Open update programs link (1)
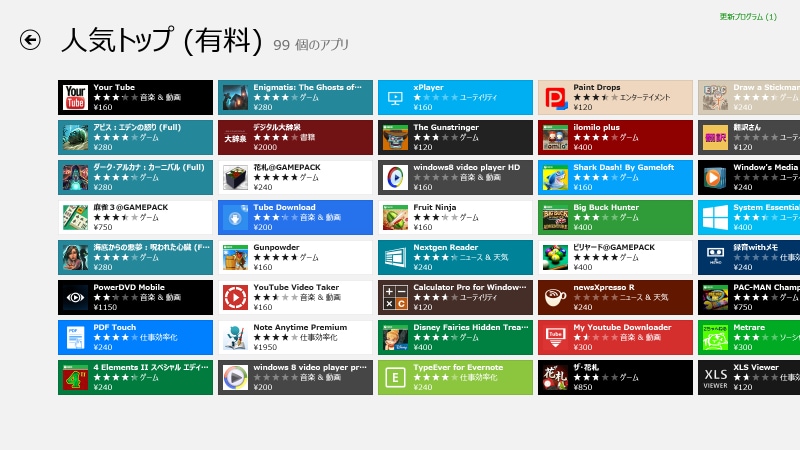 748,17
